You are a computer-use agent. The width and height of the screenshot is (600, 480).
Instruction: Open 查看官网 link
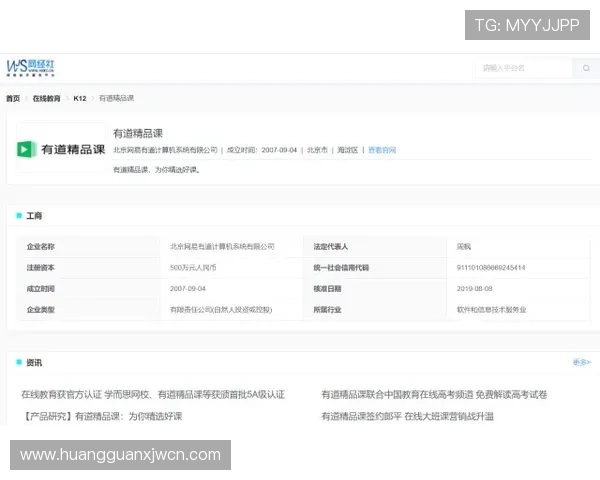[x=382, y=150]
